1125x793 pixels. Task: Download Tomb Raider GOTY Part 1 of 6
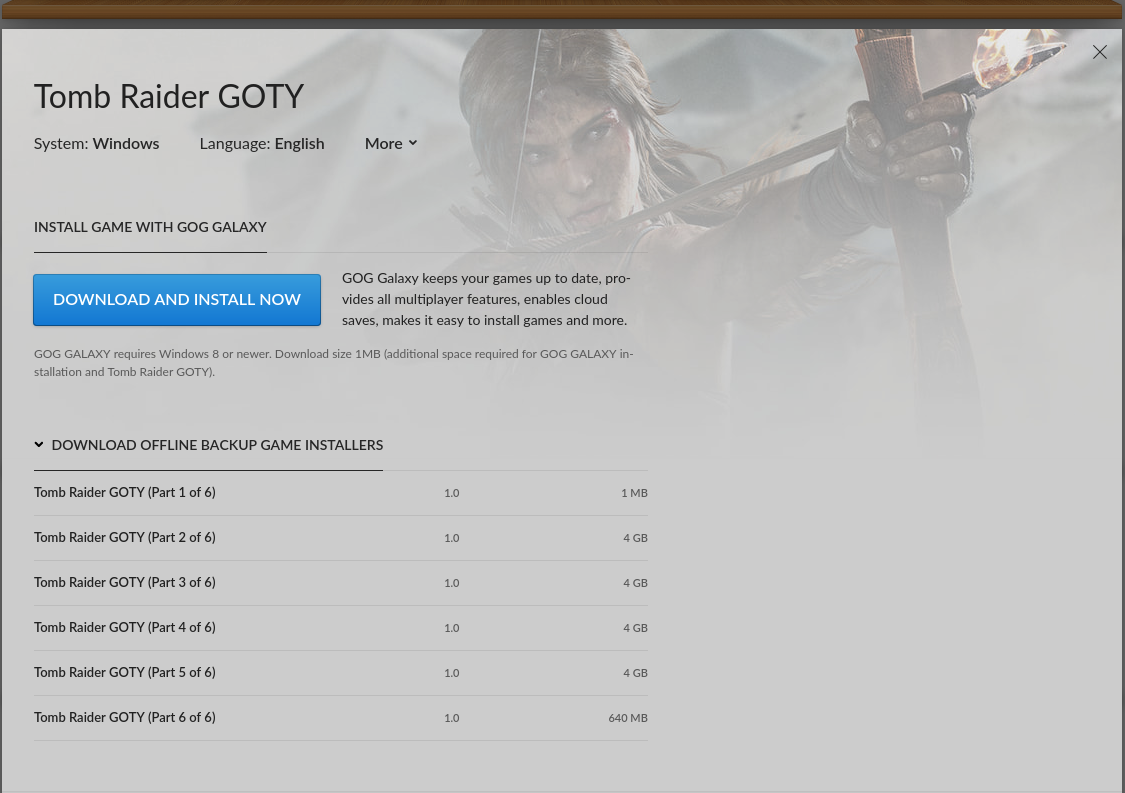click(x=341, y=493)
